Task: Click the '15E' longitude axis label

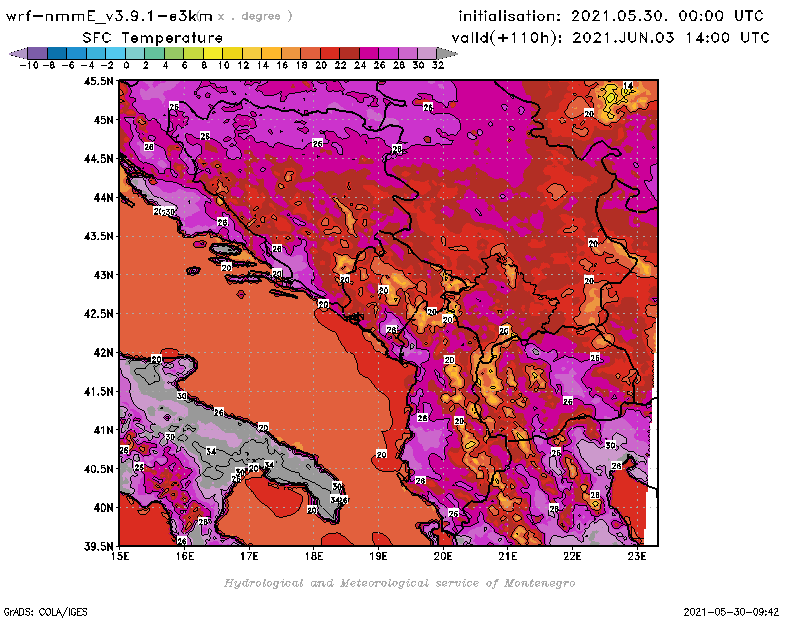Action: (x=120, y=556)
